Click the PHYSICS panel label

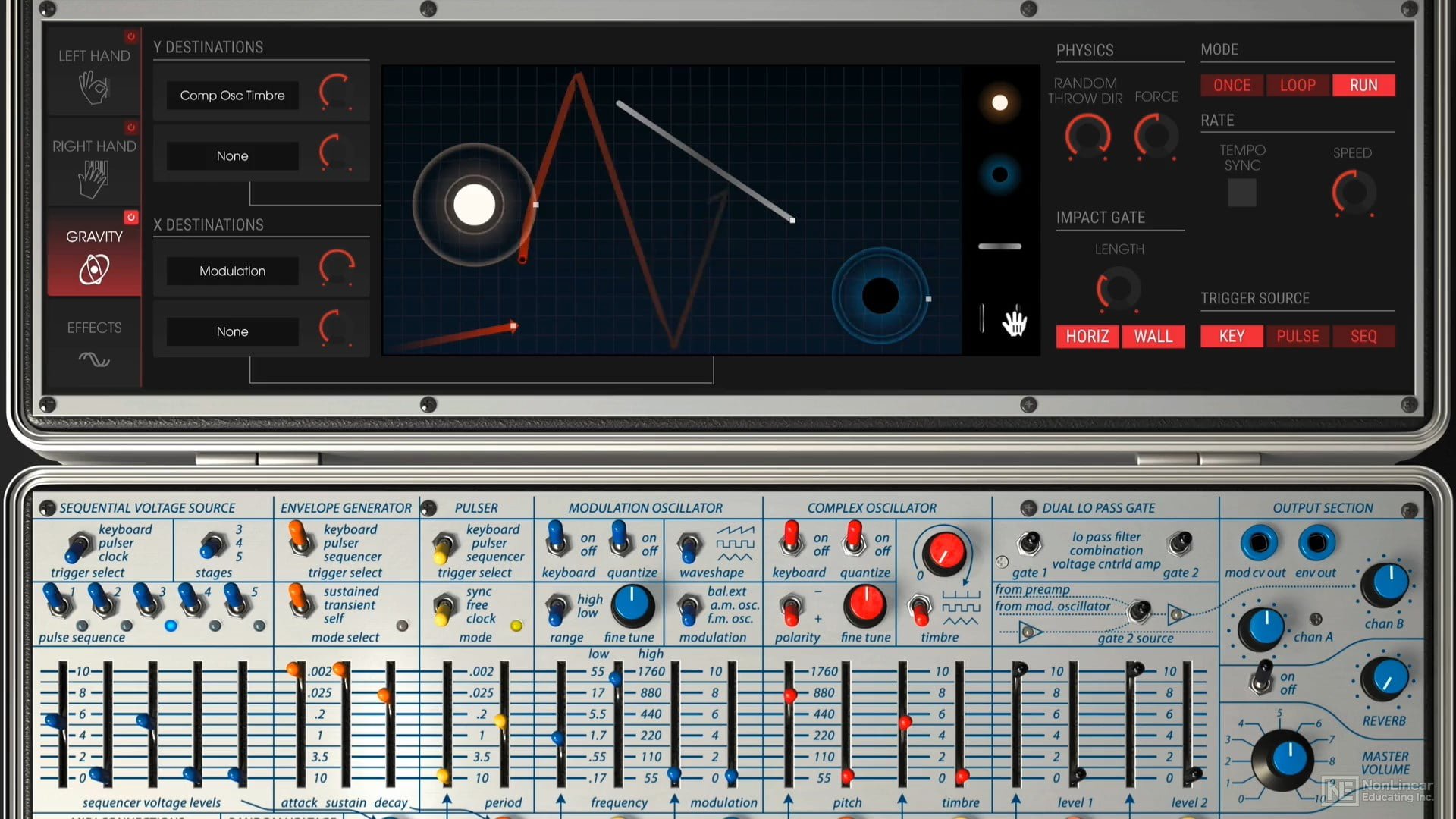tap(1087, 48)
